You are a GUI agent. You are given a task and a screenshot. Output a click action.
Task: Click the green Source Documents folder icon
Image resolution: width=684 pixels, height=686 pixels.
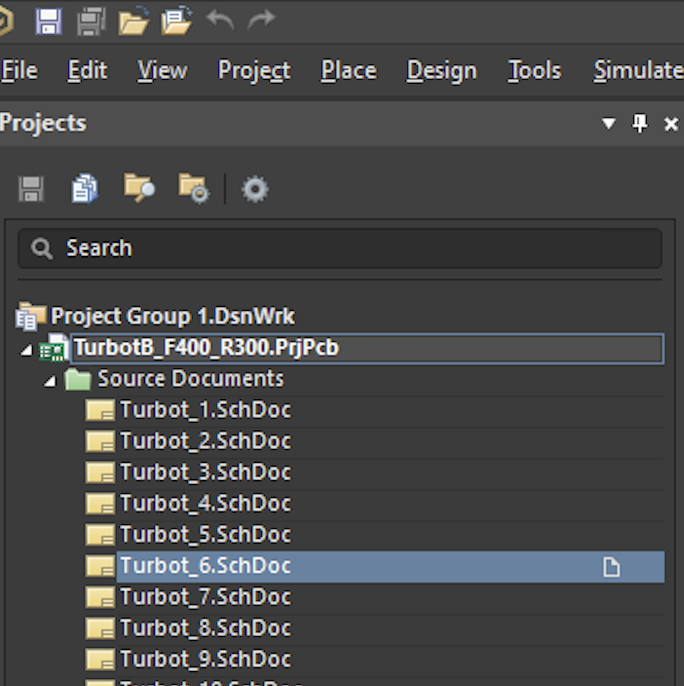[x=78, y=379]
